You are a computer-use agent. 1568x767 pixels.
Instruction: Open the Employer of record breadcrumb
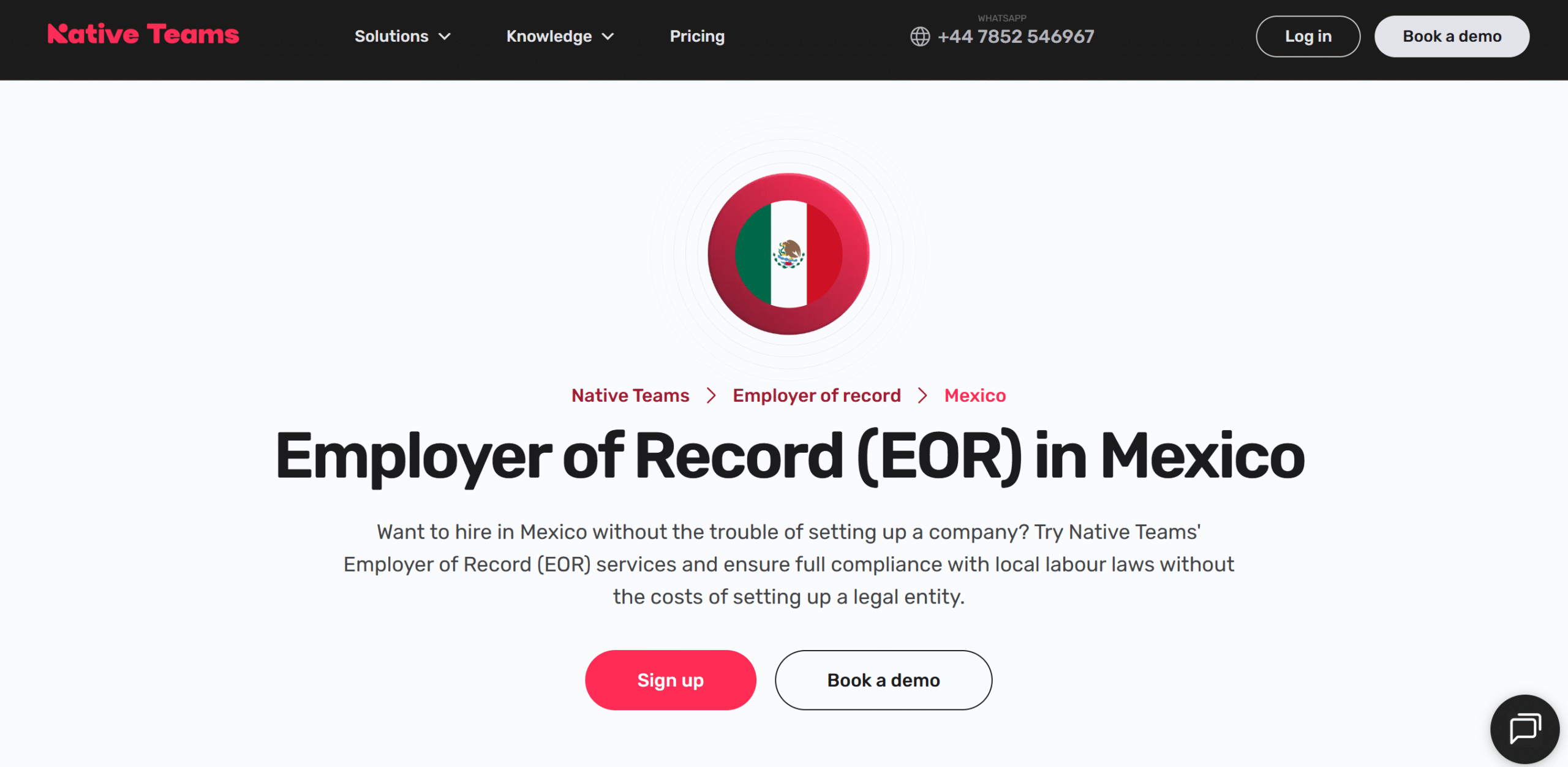click(816, 396)
